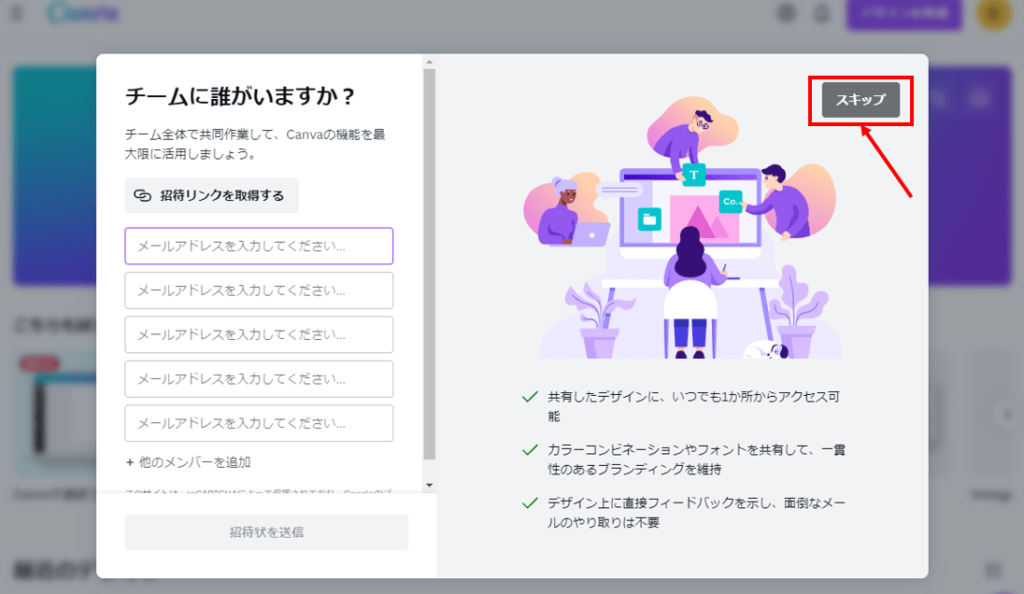The image size is (1024, 594).
Task: Get the invite link via 招待リンクを取得する
Action: tap(212, 195)
